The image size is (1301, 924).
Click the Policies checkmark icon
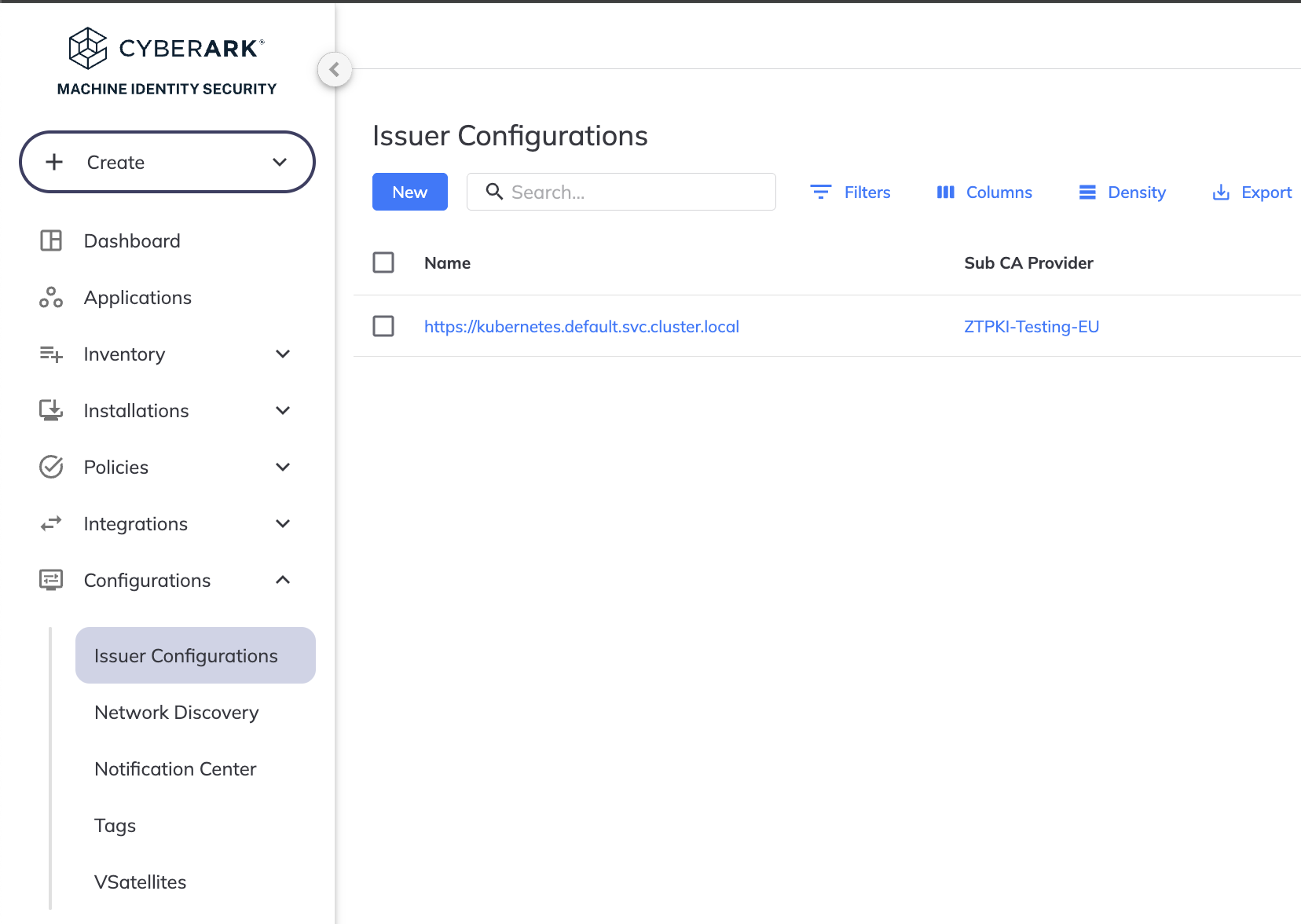(x=51, y=467)
